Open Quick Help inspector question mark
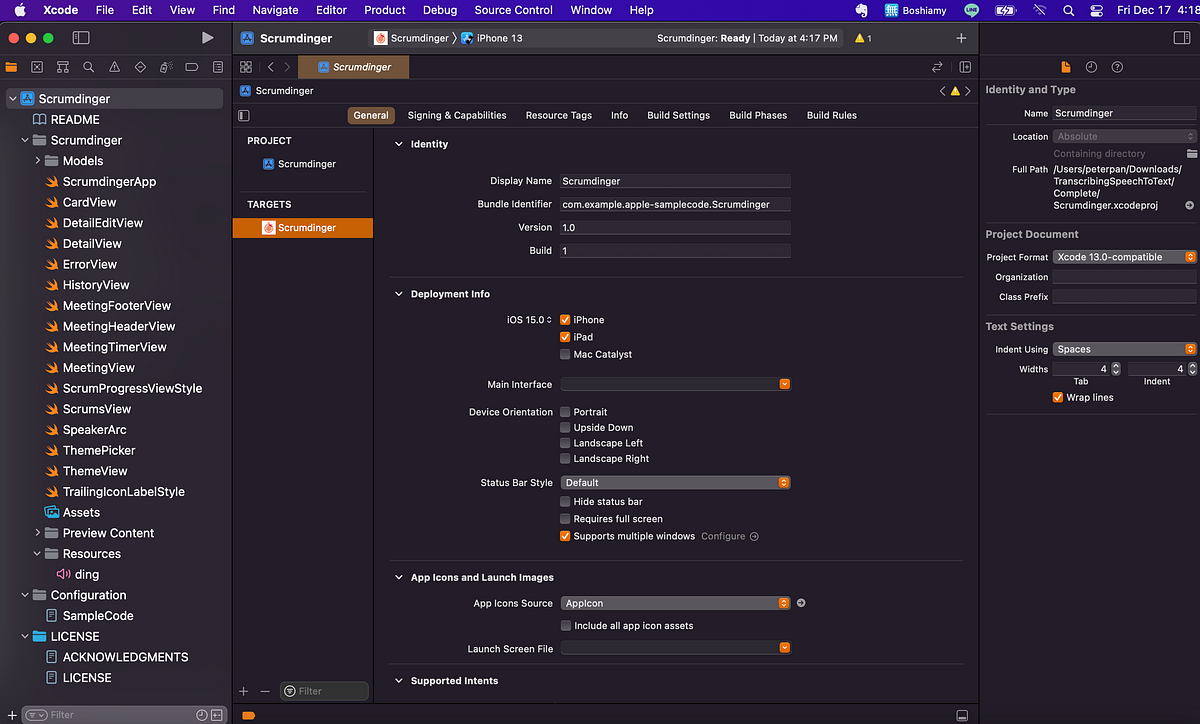Screen dimensions: 1200x724 pyautogui.click(x=1117, y=67)
